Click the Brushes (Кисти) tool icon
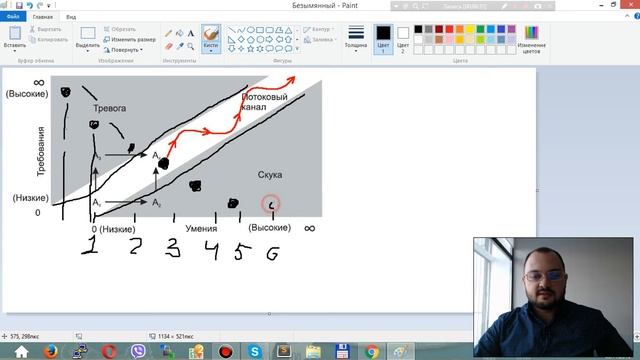Screen dimensions: 640x360 [211, 33]
